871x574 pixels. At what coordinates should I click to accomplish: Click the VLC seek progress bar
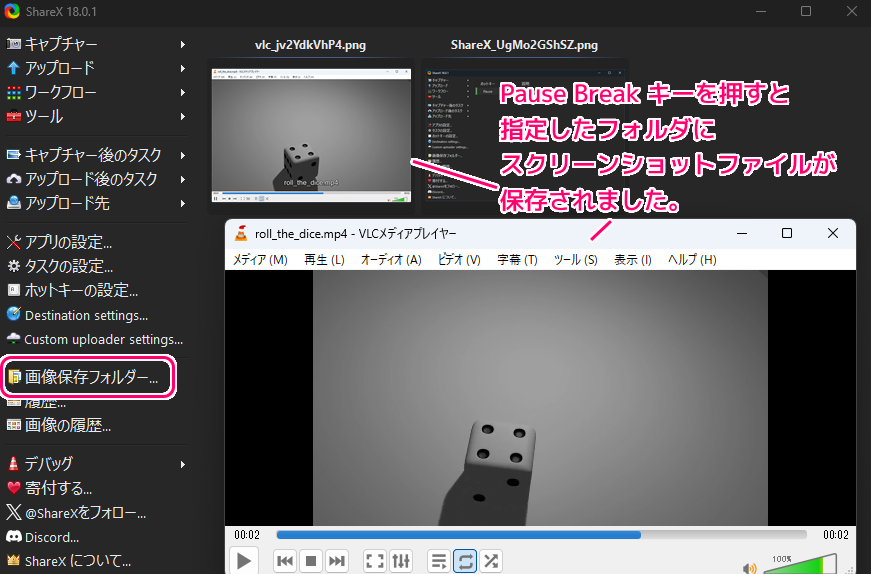(542, 535)
